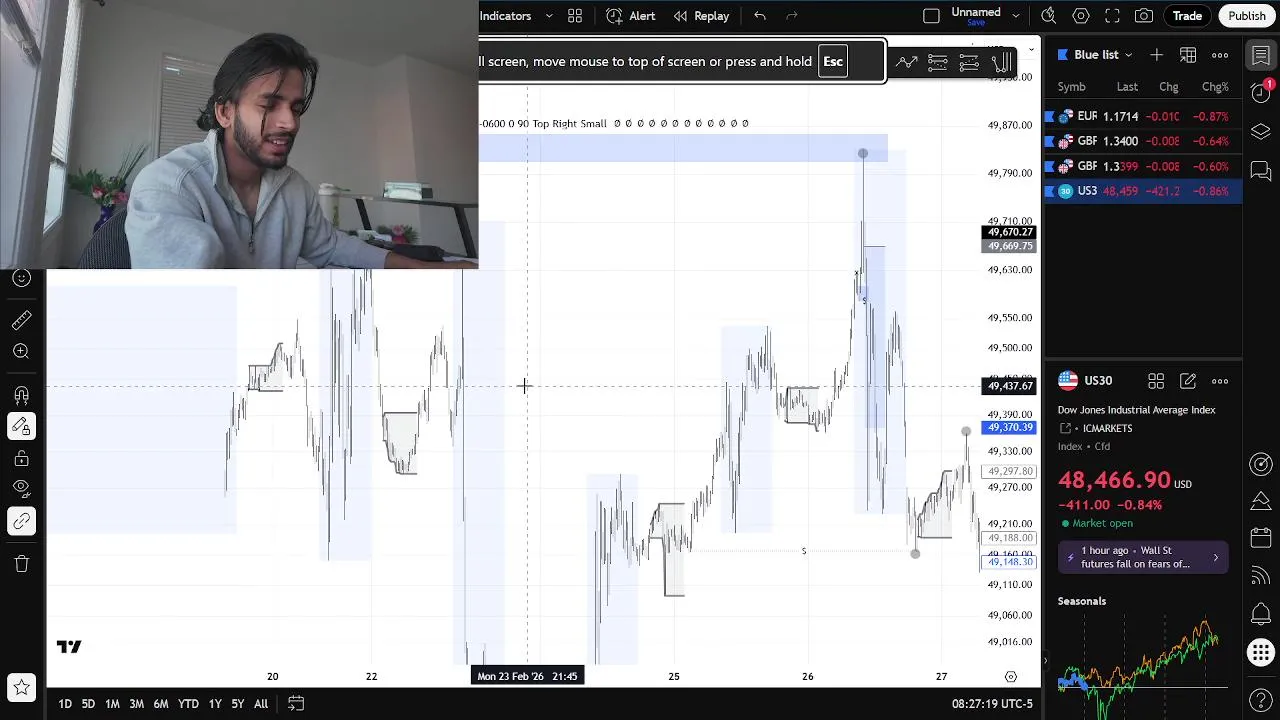Expand Indicators favorites dropdown arrow

point(549,16)
